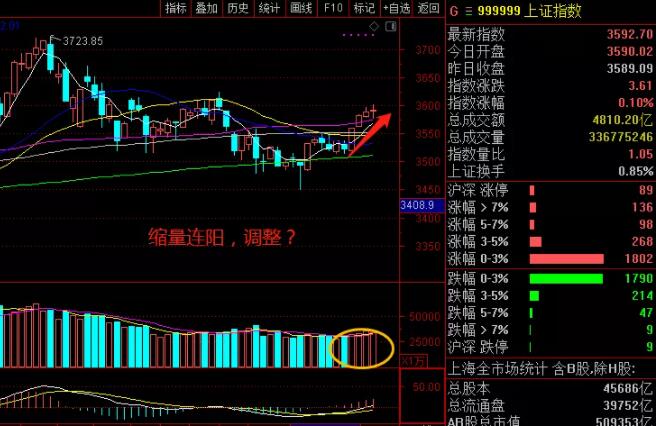Select the 跌幅 3-5% count 214

[x=643, y=296]
